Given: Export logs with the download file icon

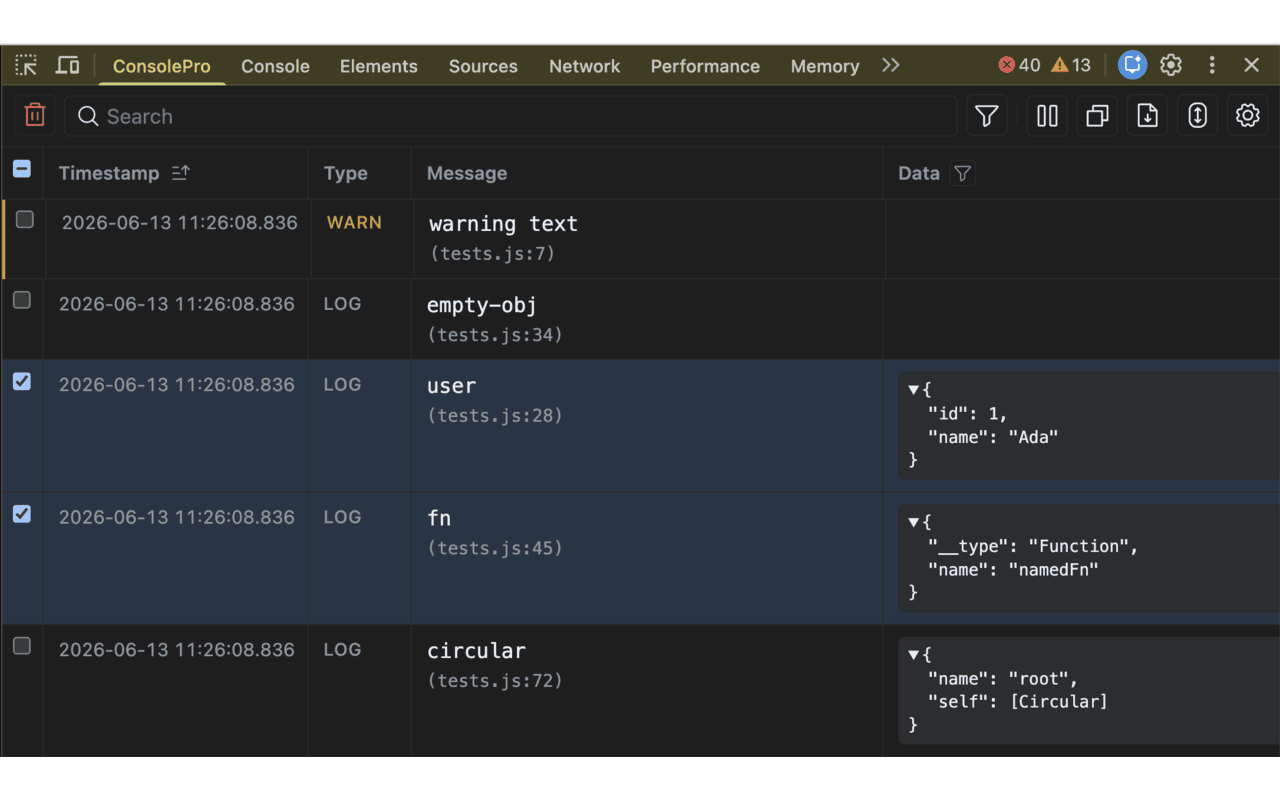Looking at the screenshot, I should 1147,116.
